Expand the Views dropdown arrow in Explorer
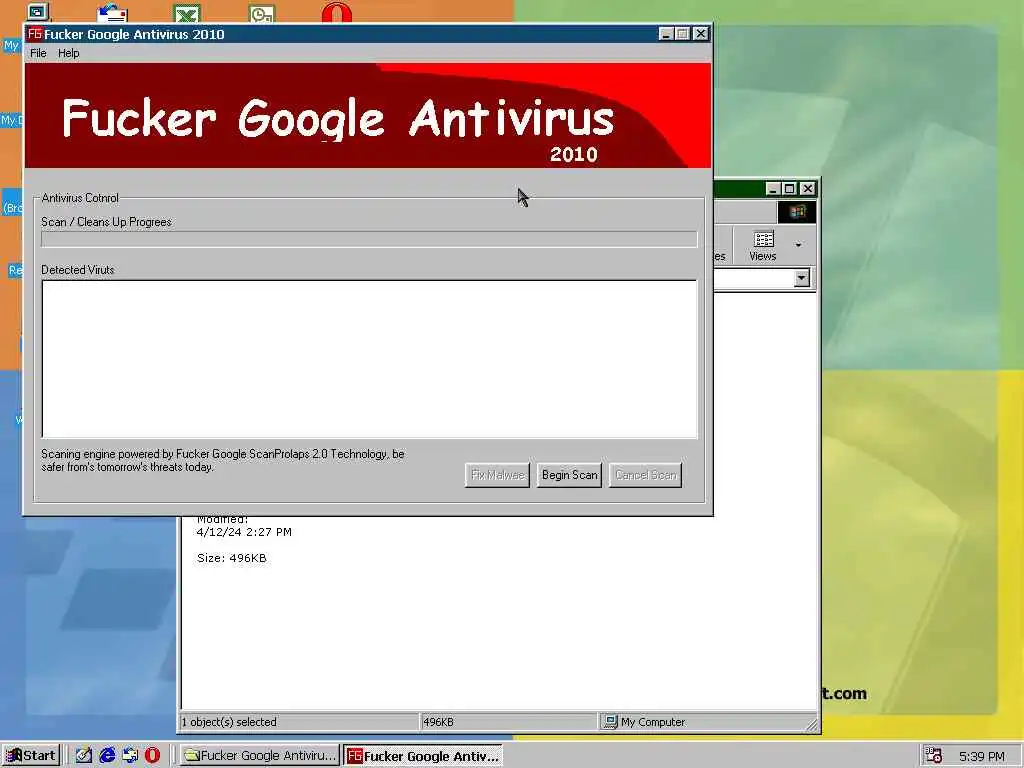This screenshot has height=768, width=1024. click(x=798, y=246)
